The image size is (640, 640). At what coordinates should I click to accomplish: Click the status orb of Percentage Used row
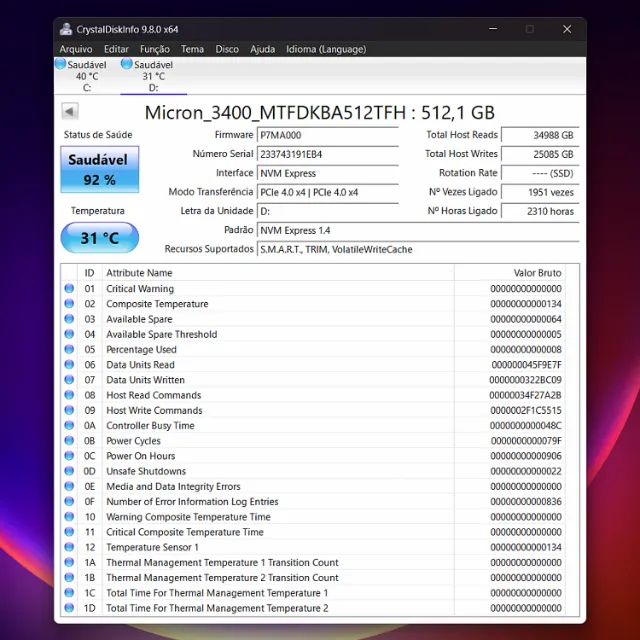(x=69, y=349)
